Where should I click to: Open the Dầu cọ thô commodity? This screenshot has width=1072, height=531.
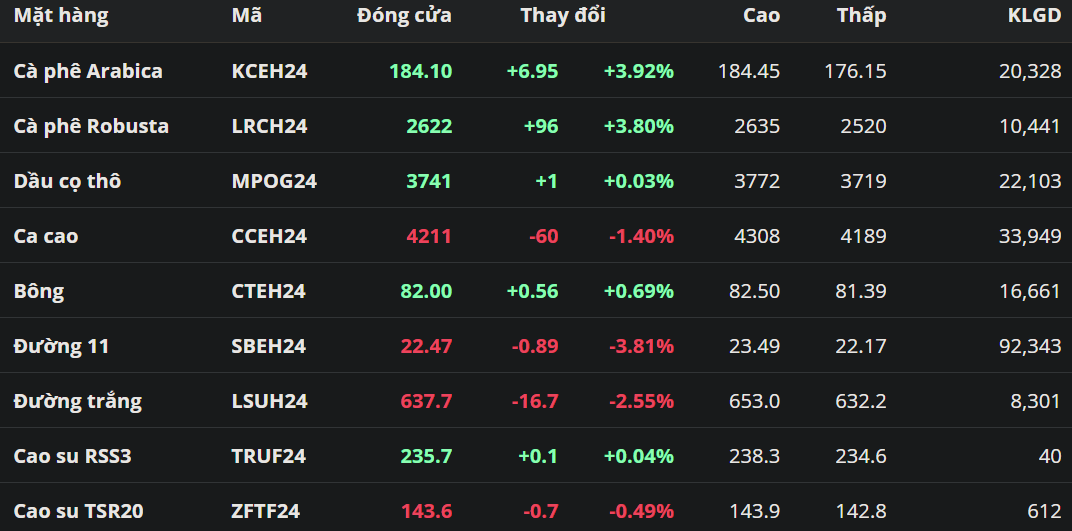click(67, 181)
